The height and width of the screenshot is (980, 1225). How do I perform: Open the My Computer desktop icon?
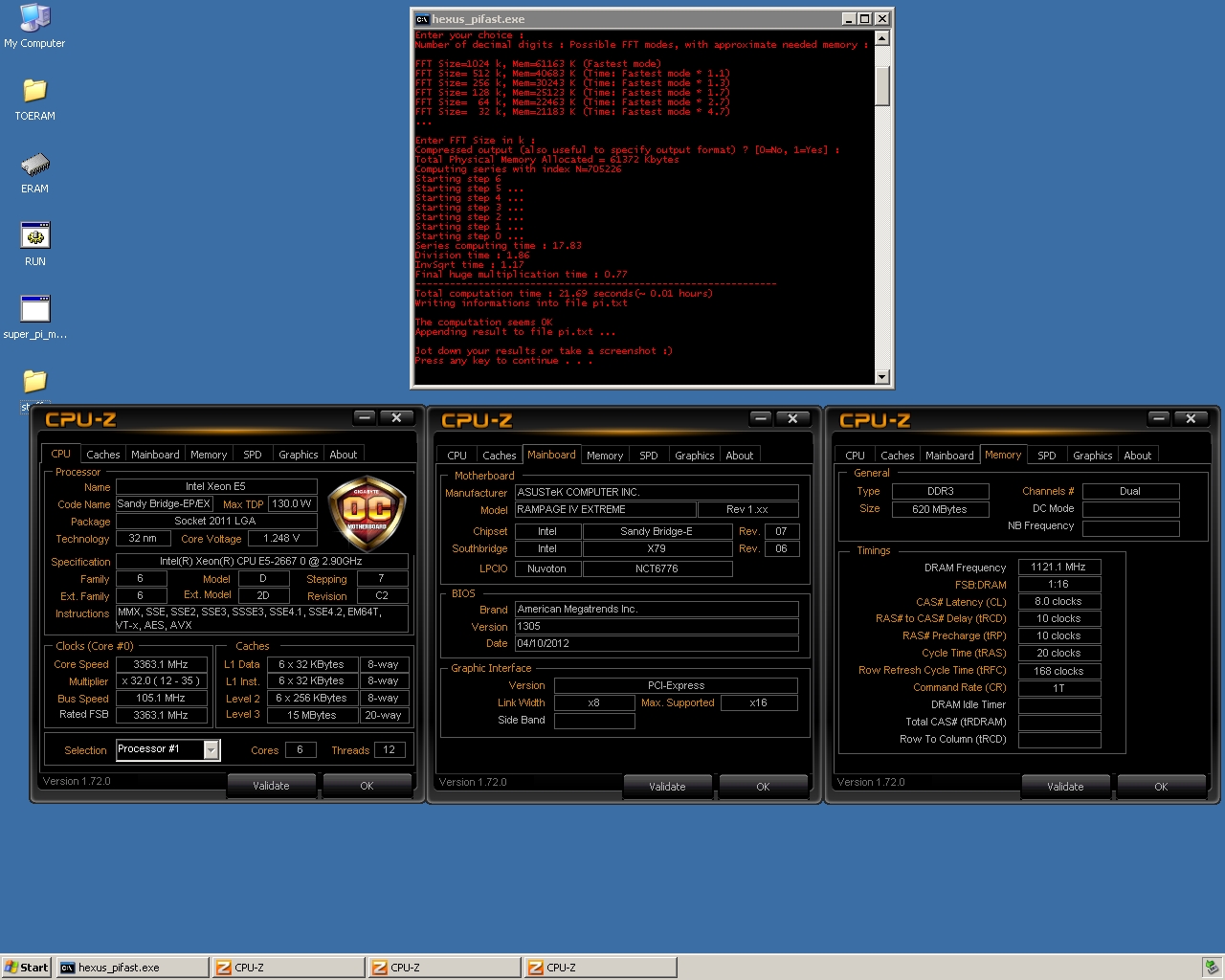click(x=34, y=26)
